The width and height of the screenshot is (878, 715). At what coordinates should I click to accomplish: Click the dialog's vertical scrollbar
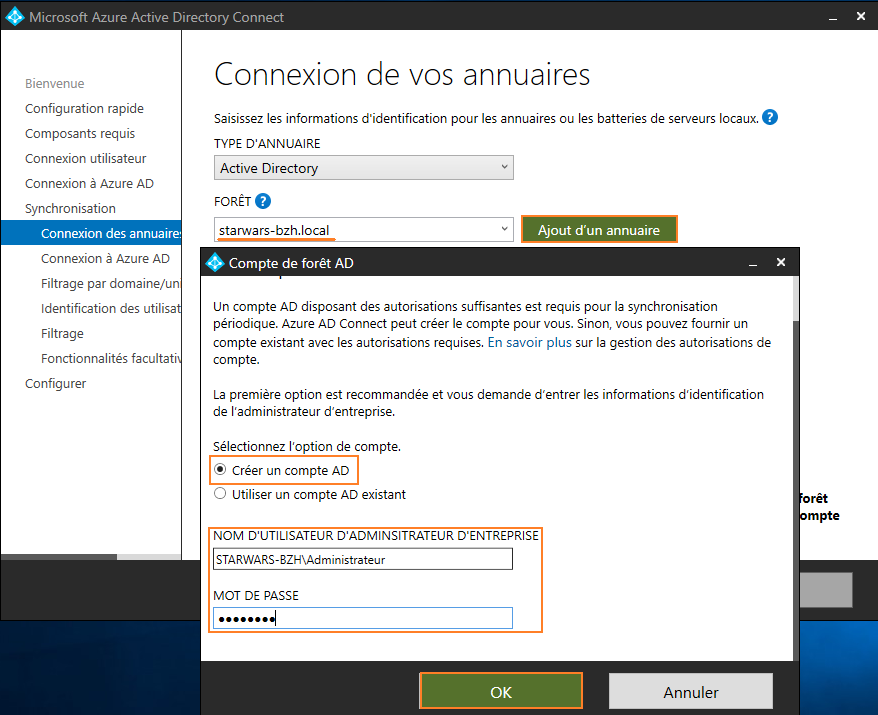[x=796, y=468]
